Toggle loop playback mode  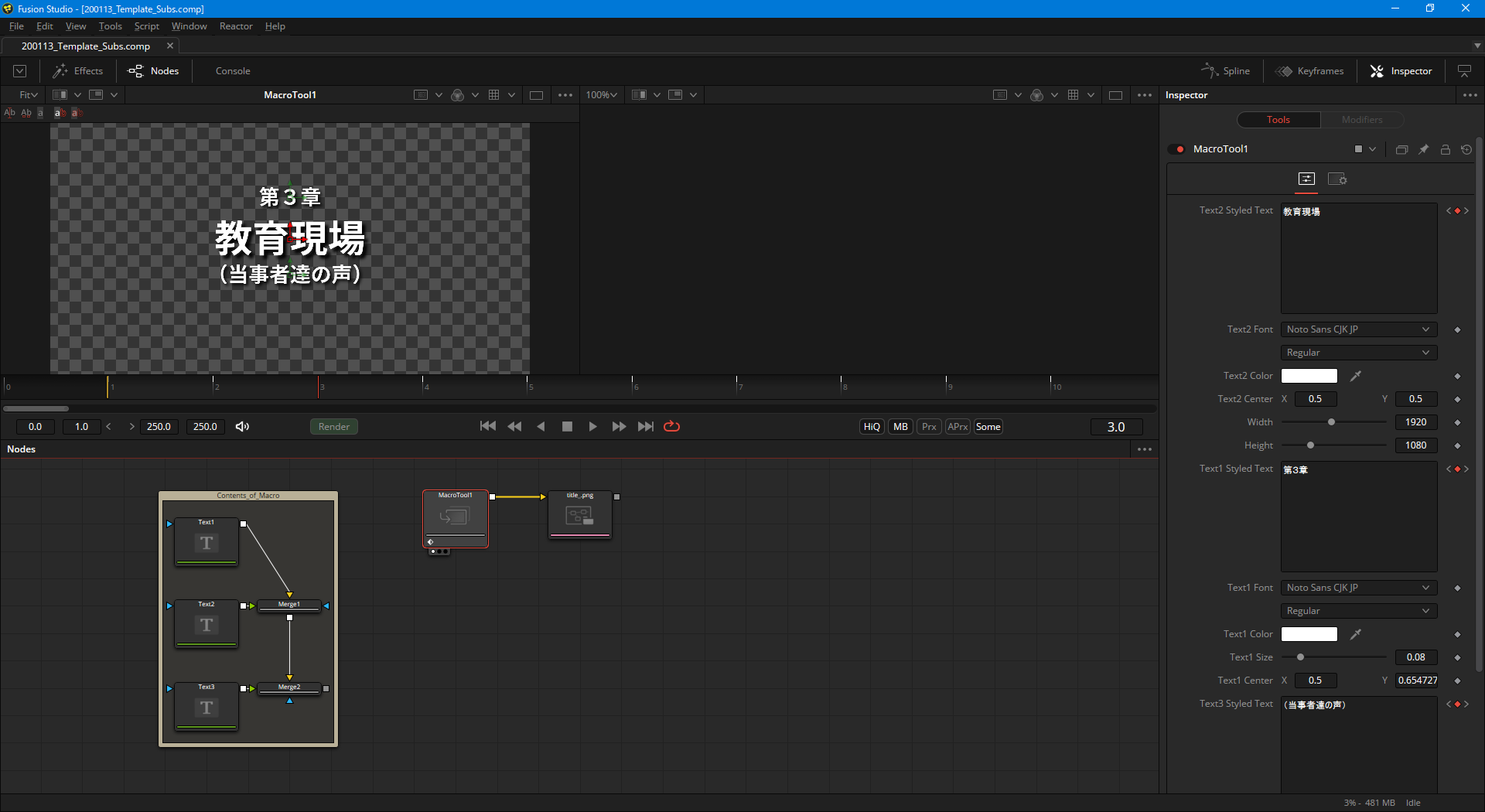click(x=672, y=427)
